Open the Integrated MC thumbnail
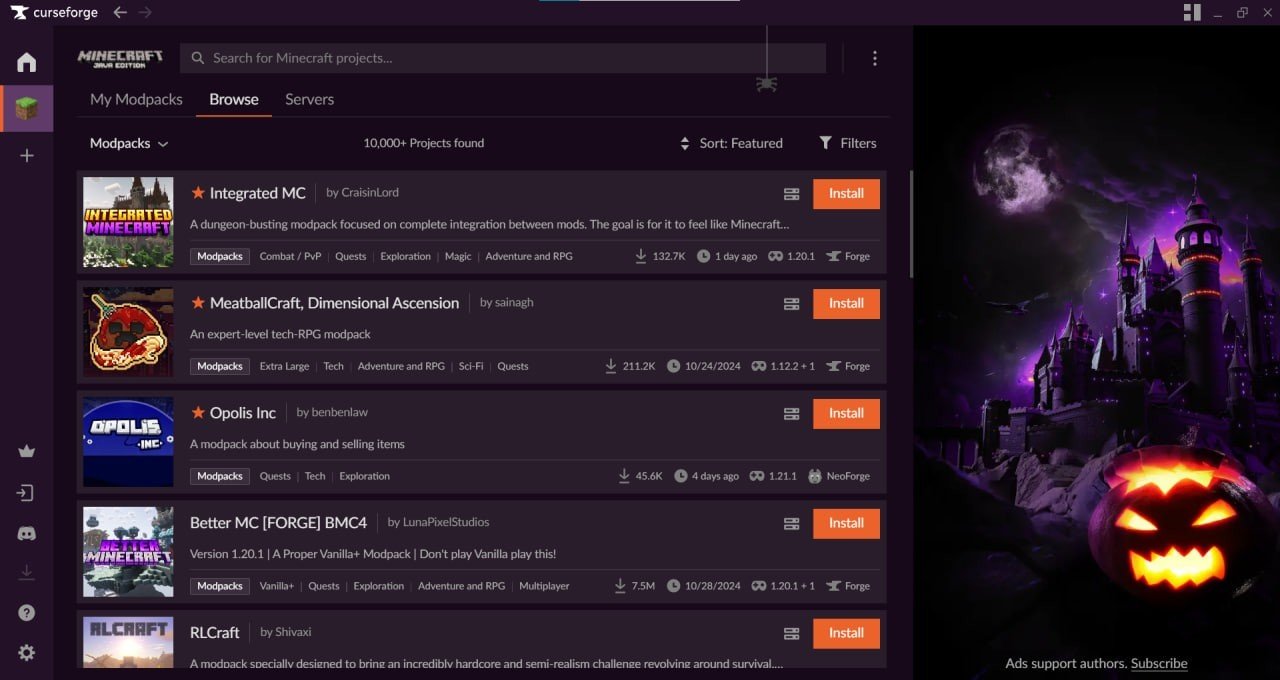Viewport: 1280px width, 680px height. coord(128,222)
